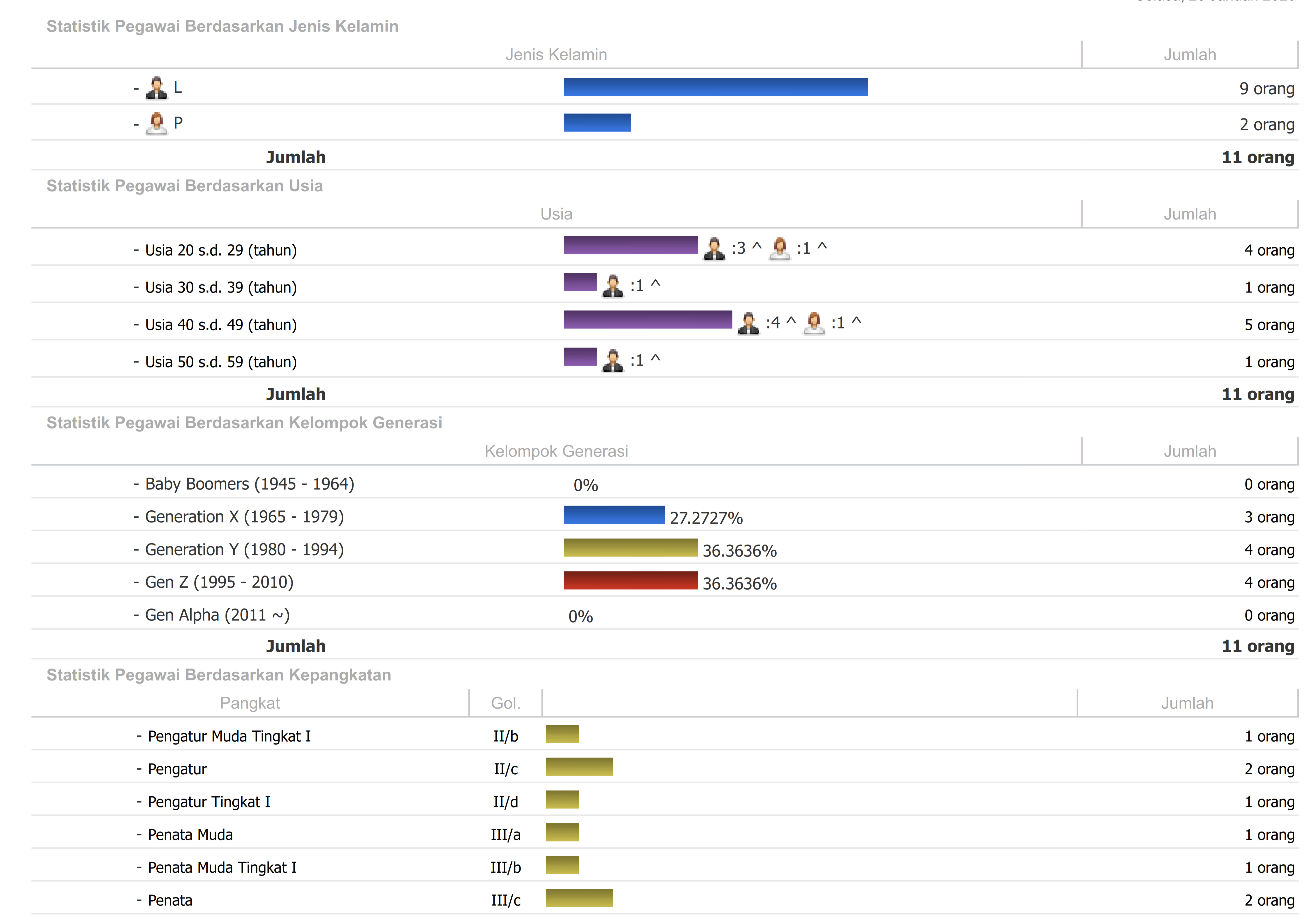Screen dimensions: 1314x924
Task: Click female icon in Usia 20 s.d. 29 row
Action: [x=779, y=248]
